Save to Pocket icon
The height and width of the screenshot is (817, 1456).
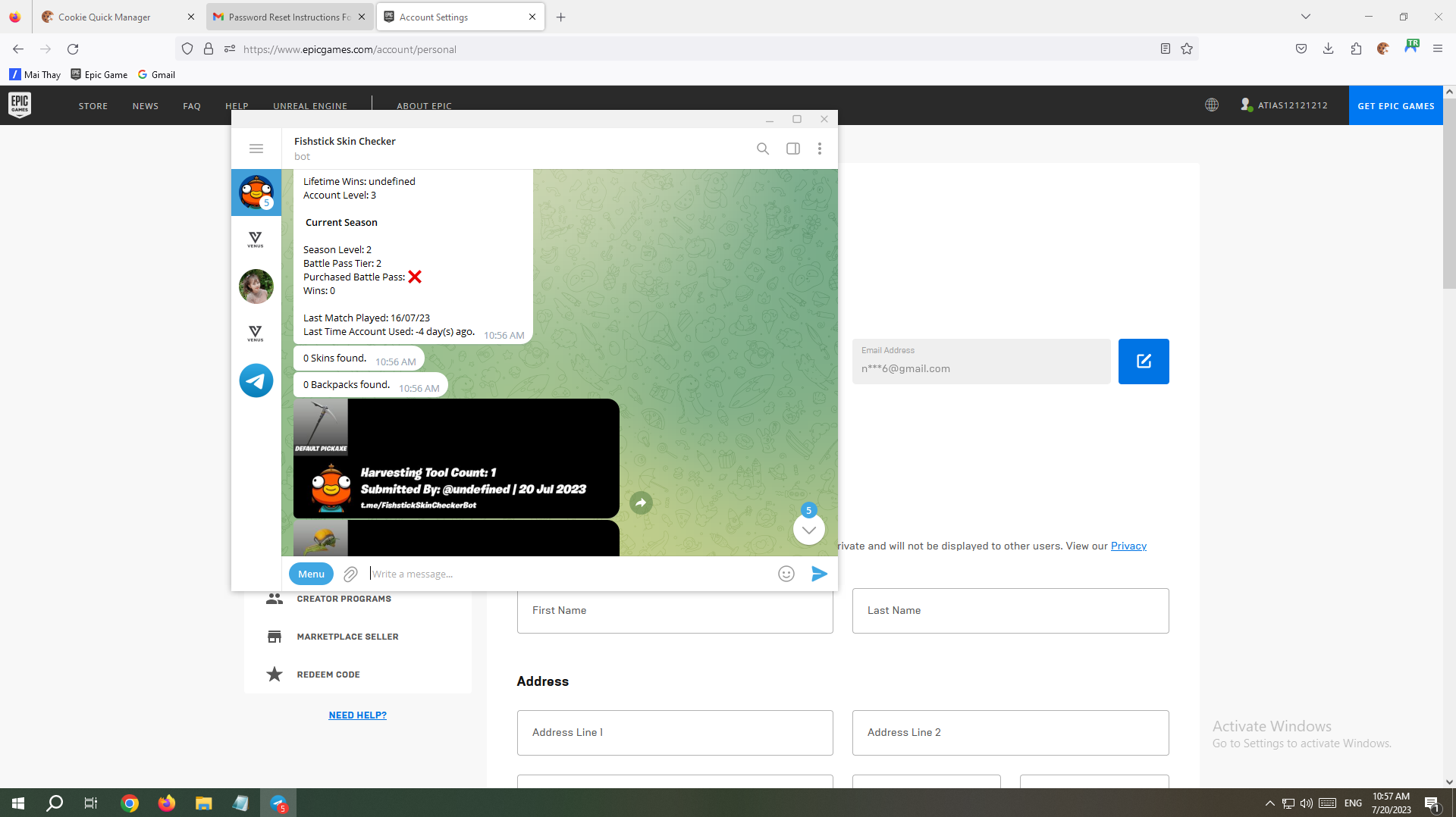[x=1301, y=49]
